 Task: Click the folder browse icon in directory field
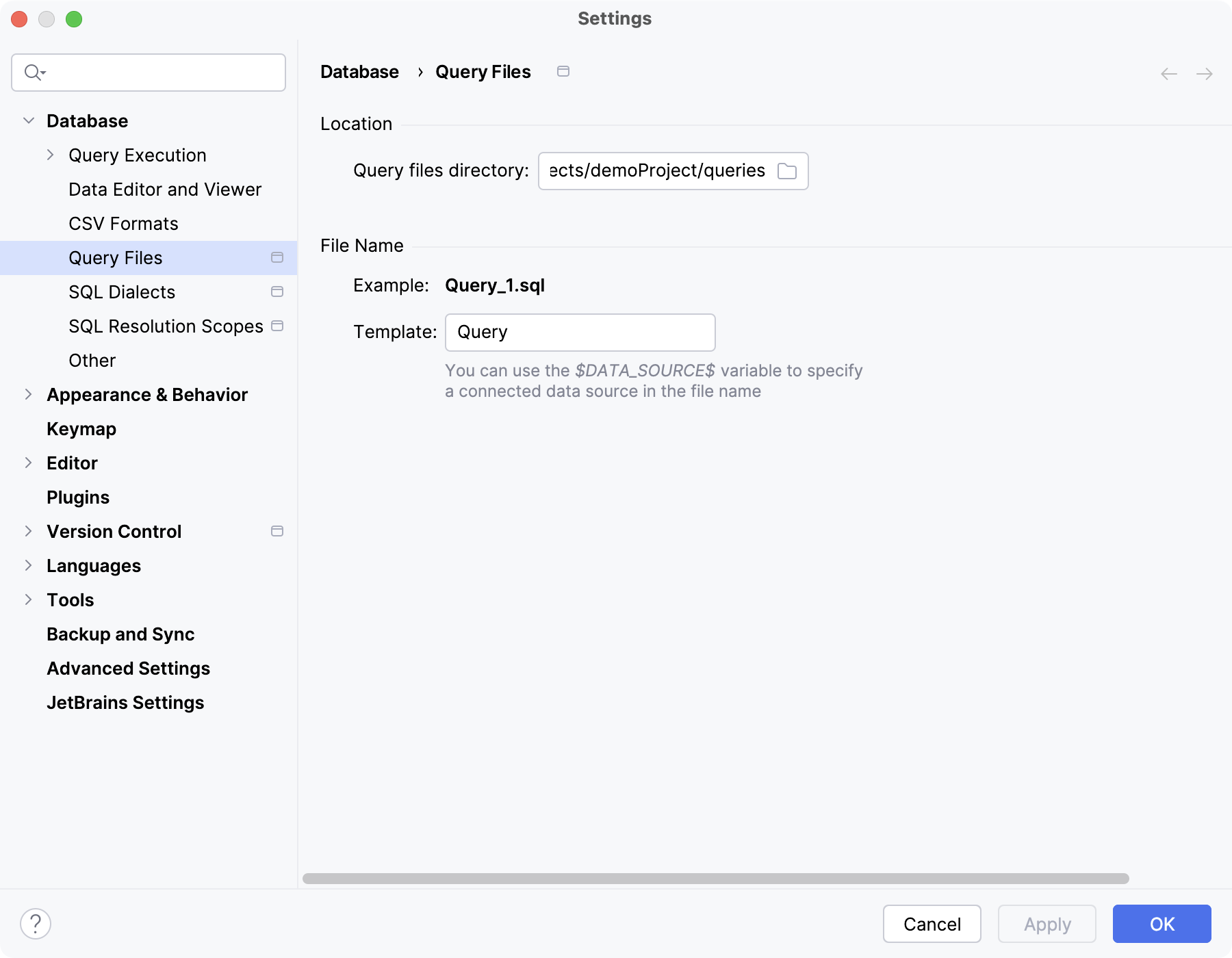(x=787, y=171)
